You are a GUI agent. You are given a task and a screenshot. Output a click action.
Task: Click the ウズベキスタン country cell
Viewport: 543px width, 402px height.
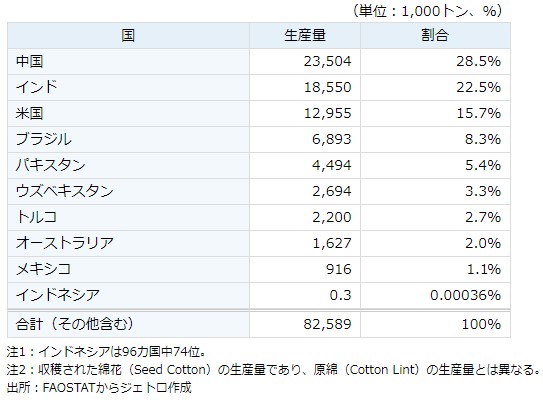click(128, 191)
